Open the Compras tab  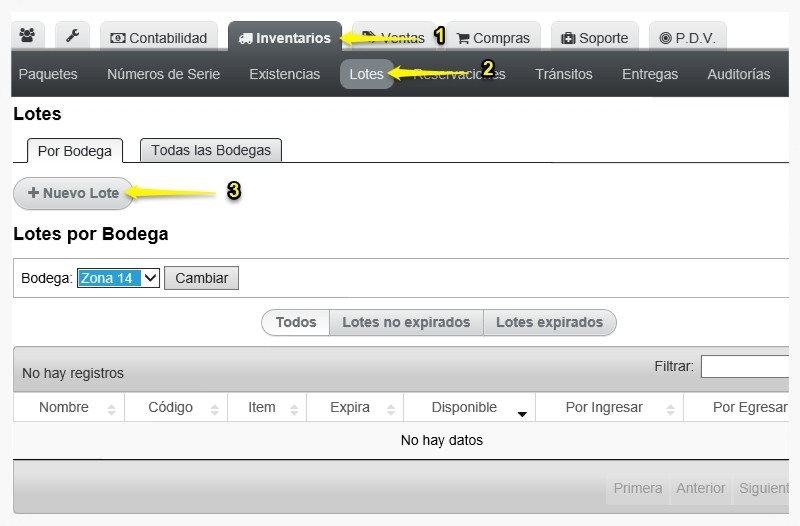493,38
